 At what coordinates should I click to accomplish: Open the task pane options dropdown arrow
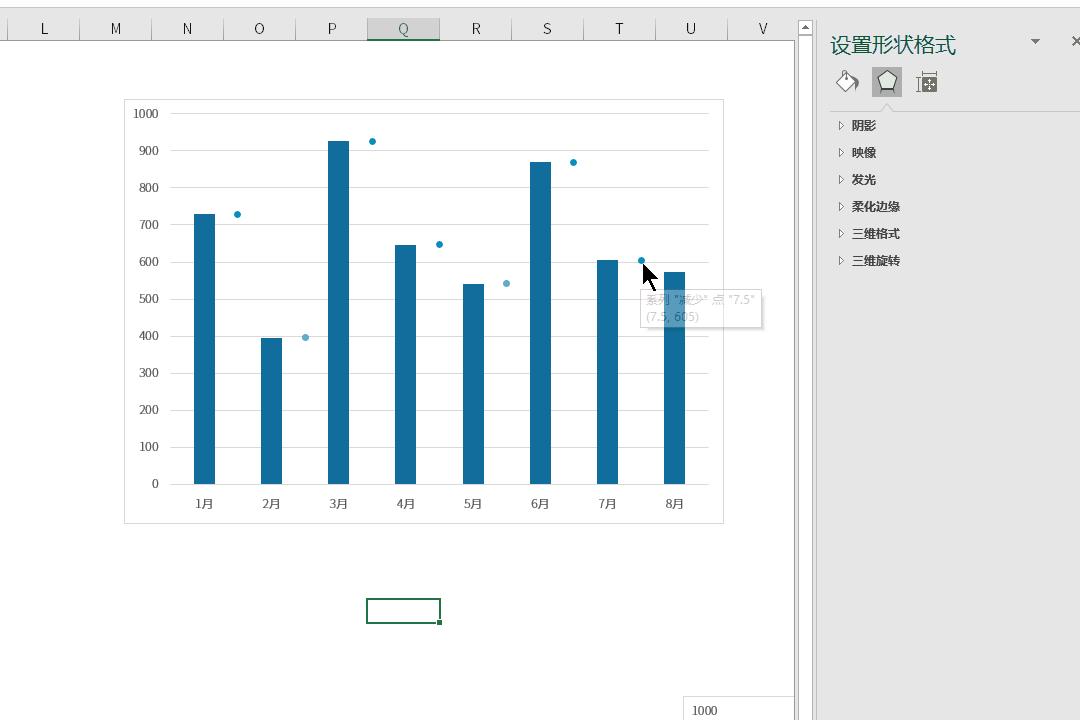pos(1035,41)
